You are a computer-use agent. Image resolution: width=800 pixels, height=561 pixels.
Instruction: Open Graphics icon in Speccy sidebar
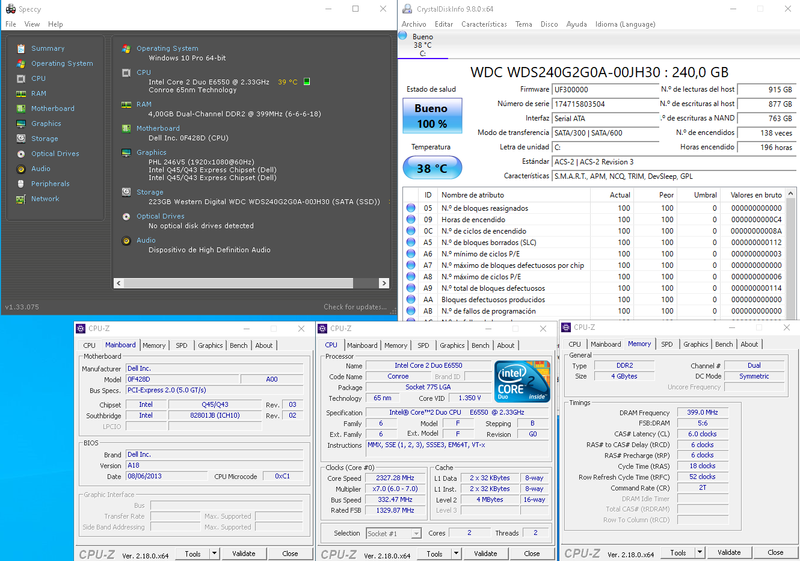pyautogui.click(x=21, y=123)
